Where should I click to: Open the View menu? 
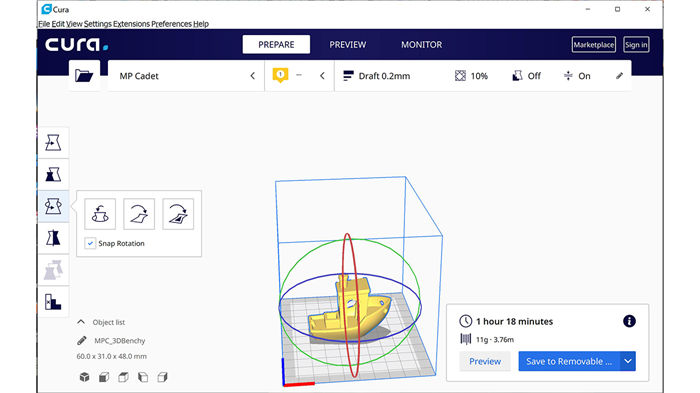coord(74,24)
